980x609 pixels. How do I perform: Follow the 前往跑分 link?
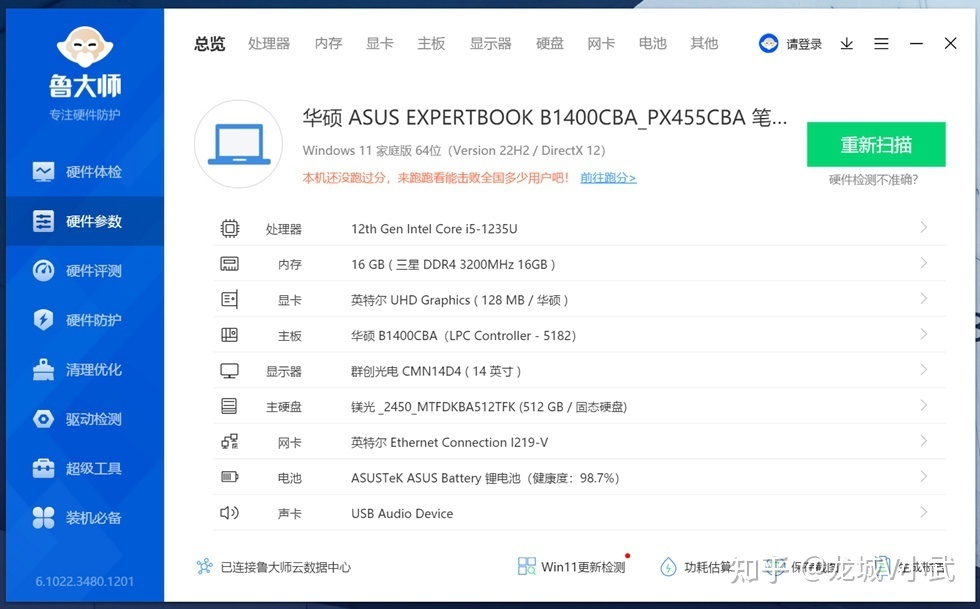[608, 178]
